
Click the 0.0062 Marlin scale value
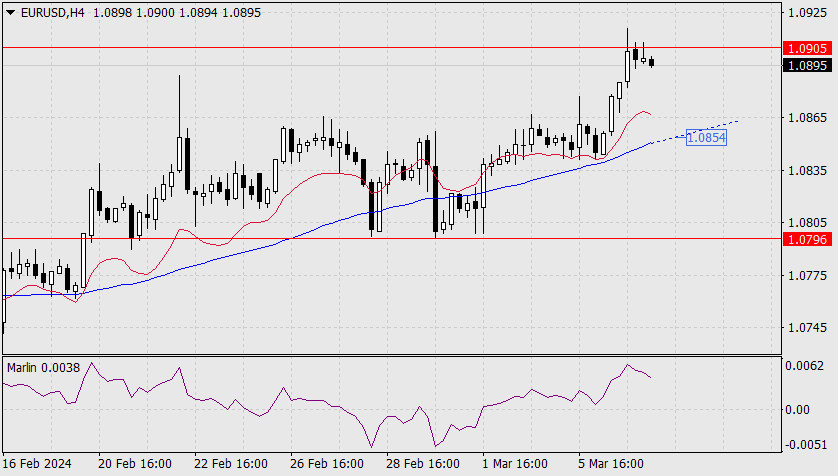click(804, 366)
